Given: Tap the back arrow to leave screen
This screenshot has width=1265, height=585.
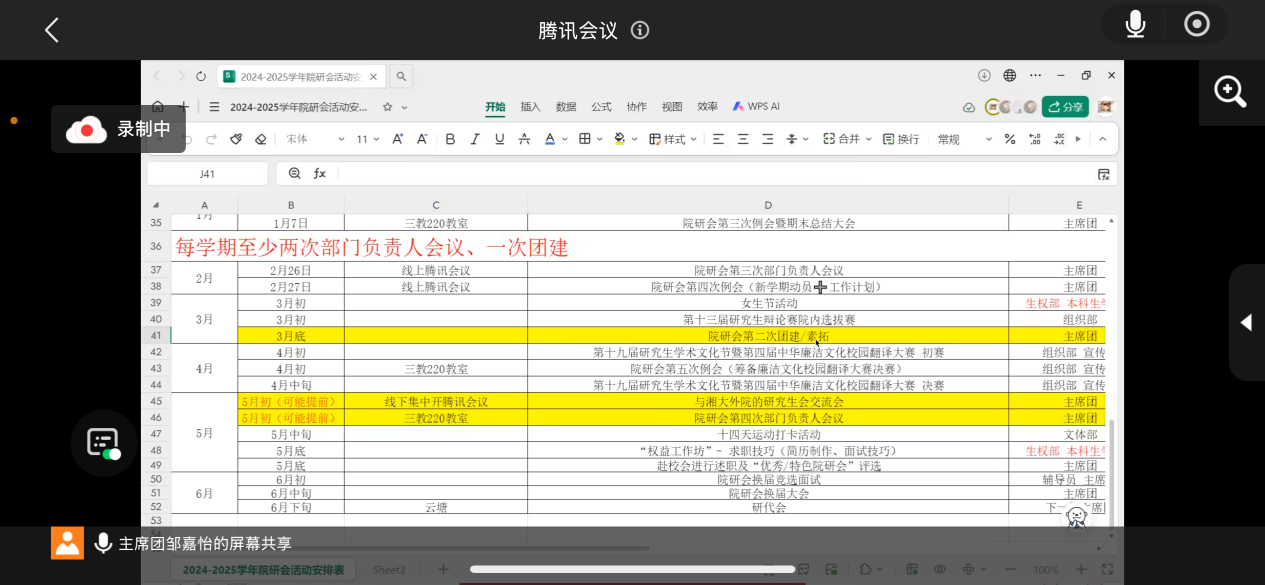Looking at the screenshot, I should pos(52,30).
